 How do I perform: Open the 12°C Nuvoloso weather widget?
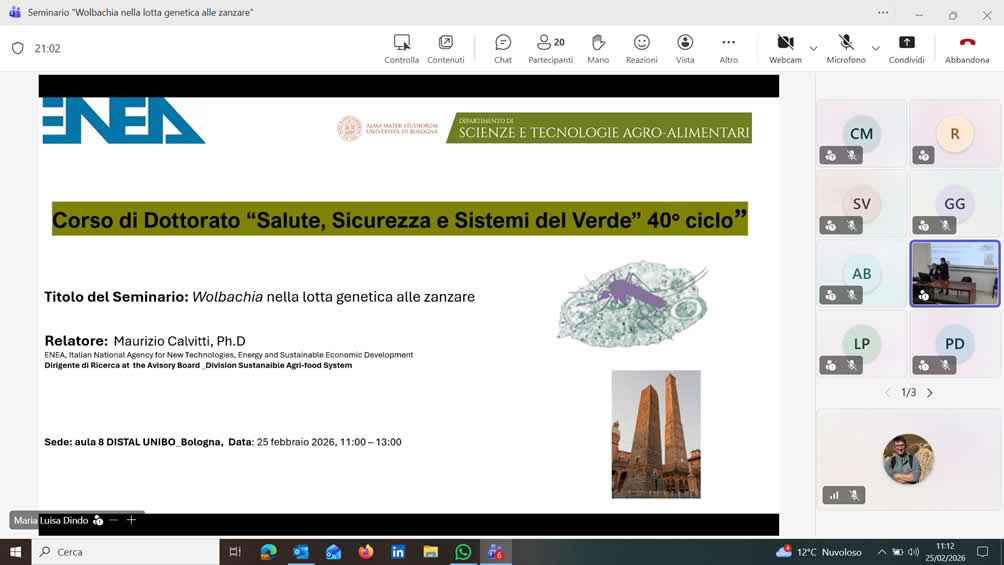(x=818, y=552)
